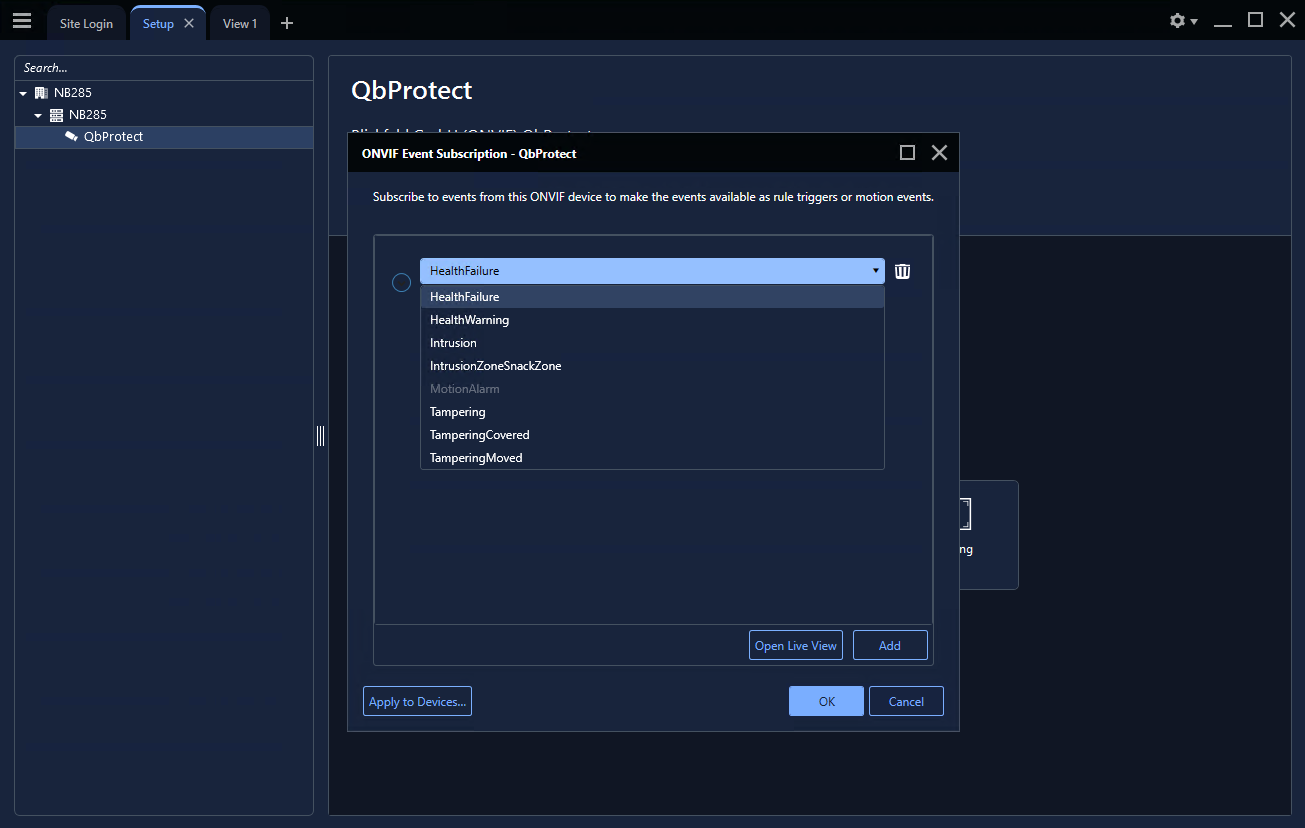The width and height of the screenshot is (1305, 828).
Task: Close the ONVIF Event Subscription dialog
Action: click(939, 153)
